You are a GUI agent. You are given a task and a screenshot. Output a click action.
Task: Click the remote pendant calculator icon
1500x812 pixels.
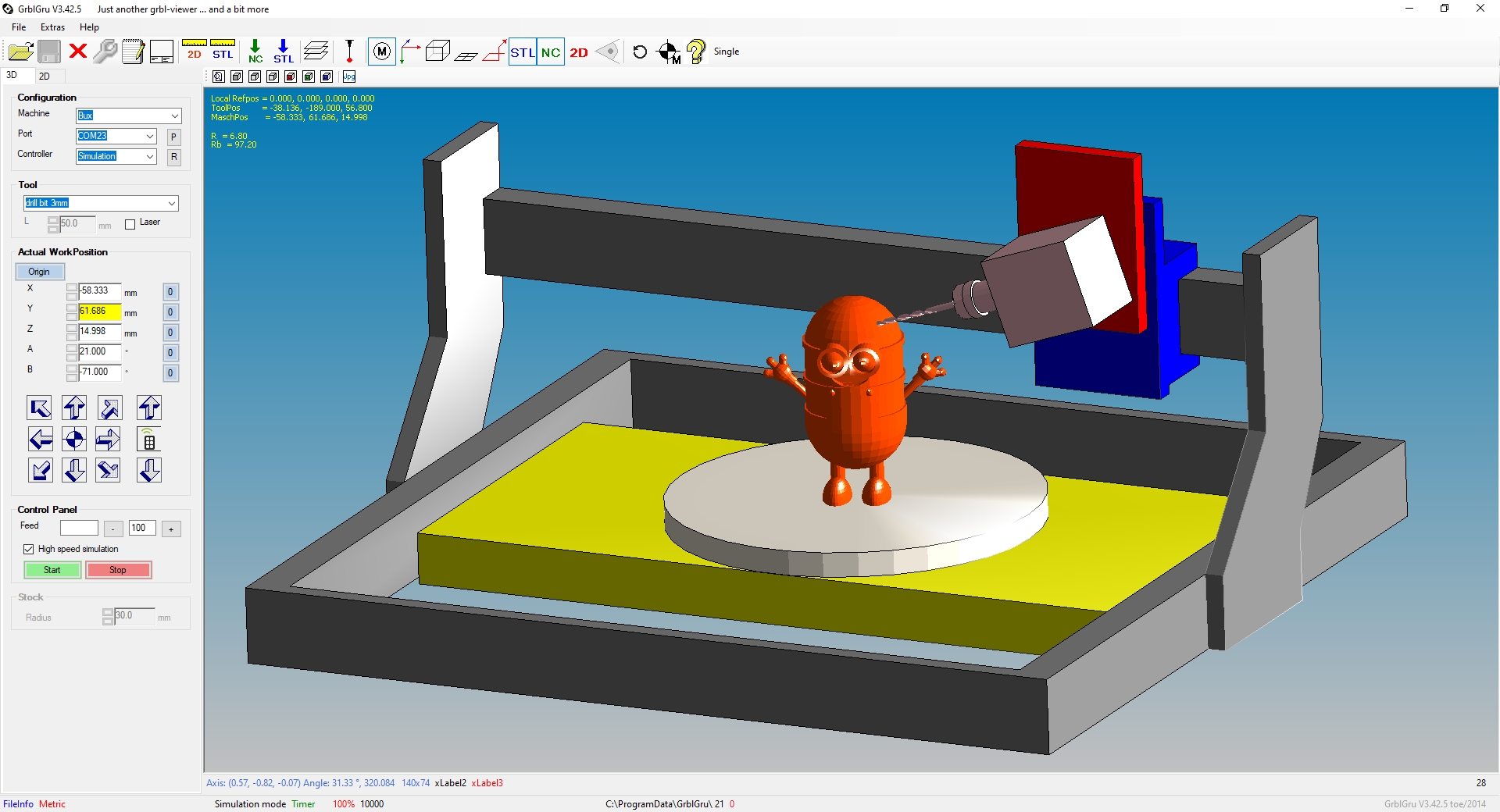[149, 439]
